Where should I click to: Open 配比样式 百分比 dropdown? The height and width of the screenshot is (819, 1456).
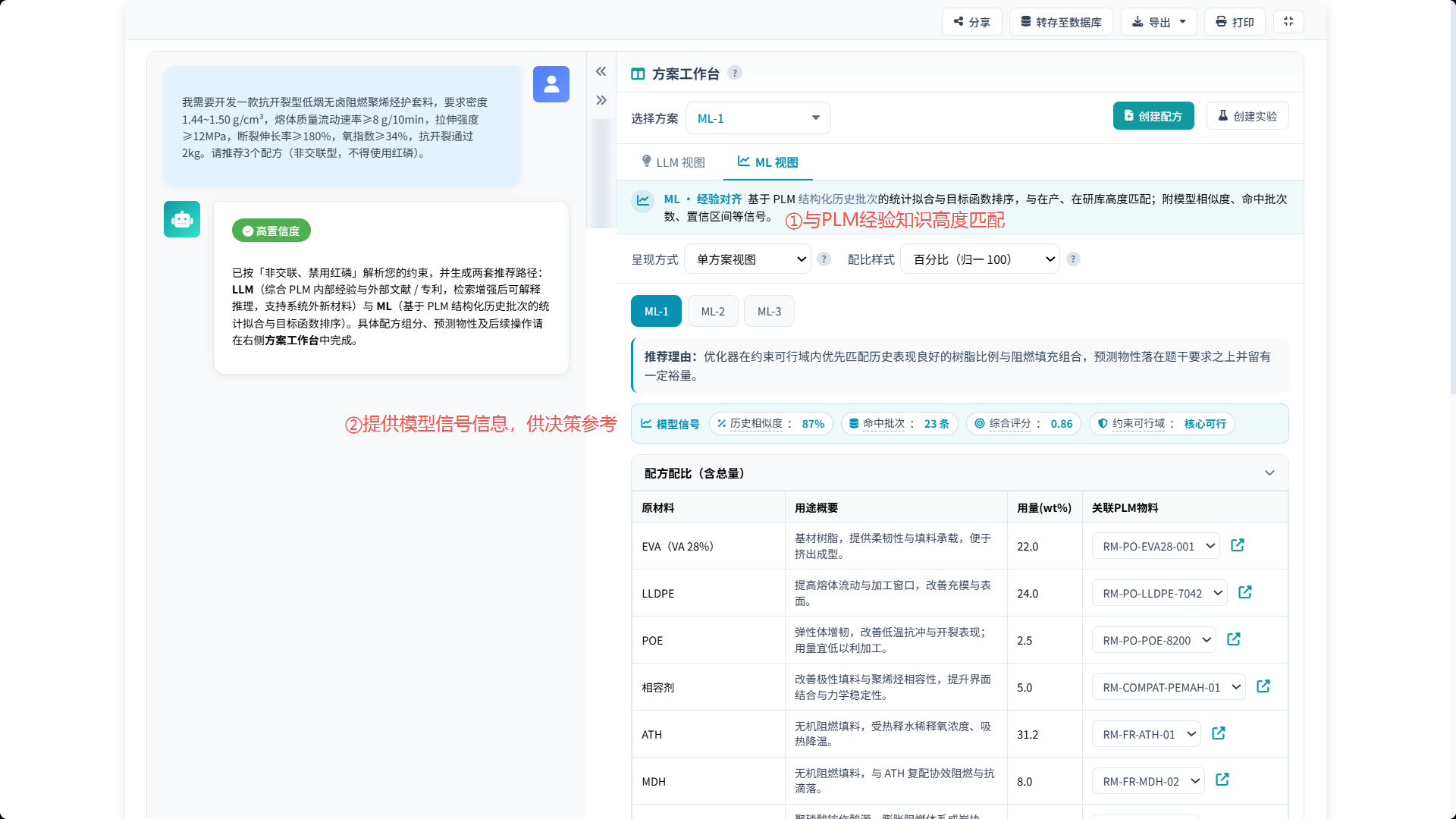980,259
